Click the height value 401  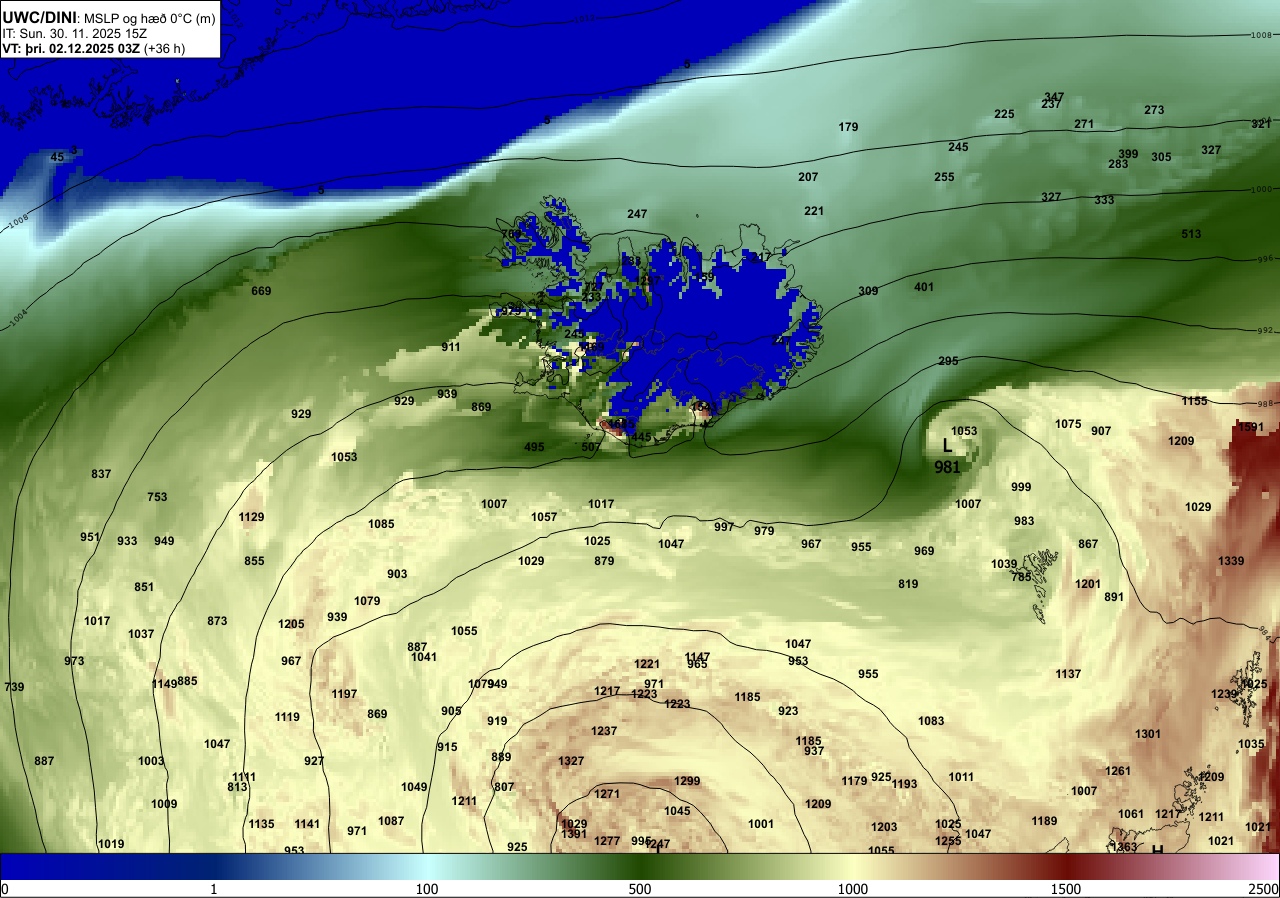point(924,287)
